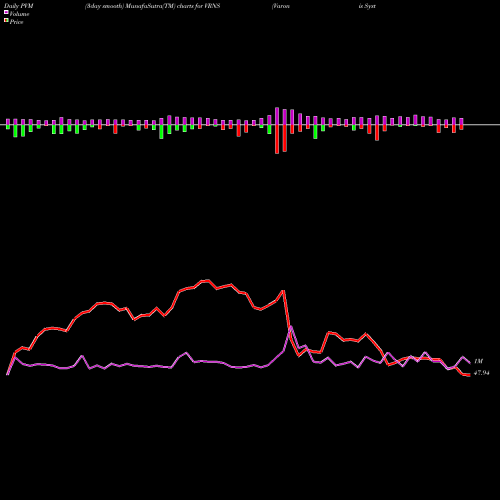
Task: Click the MunafaSutra charts for VRNS heading
Action: [x=152, y=6]
